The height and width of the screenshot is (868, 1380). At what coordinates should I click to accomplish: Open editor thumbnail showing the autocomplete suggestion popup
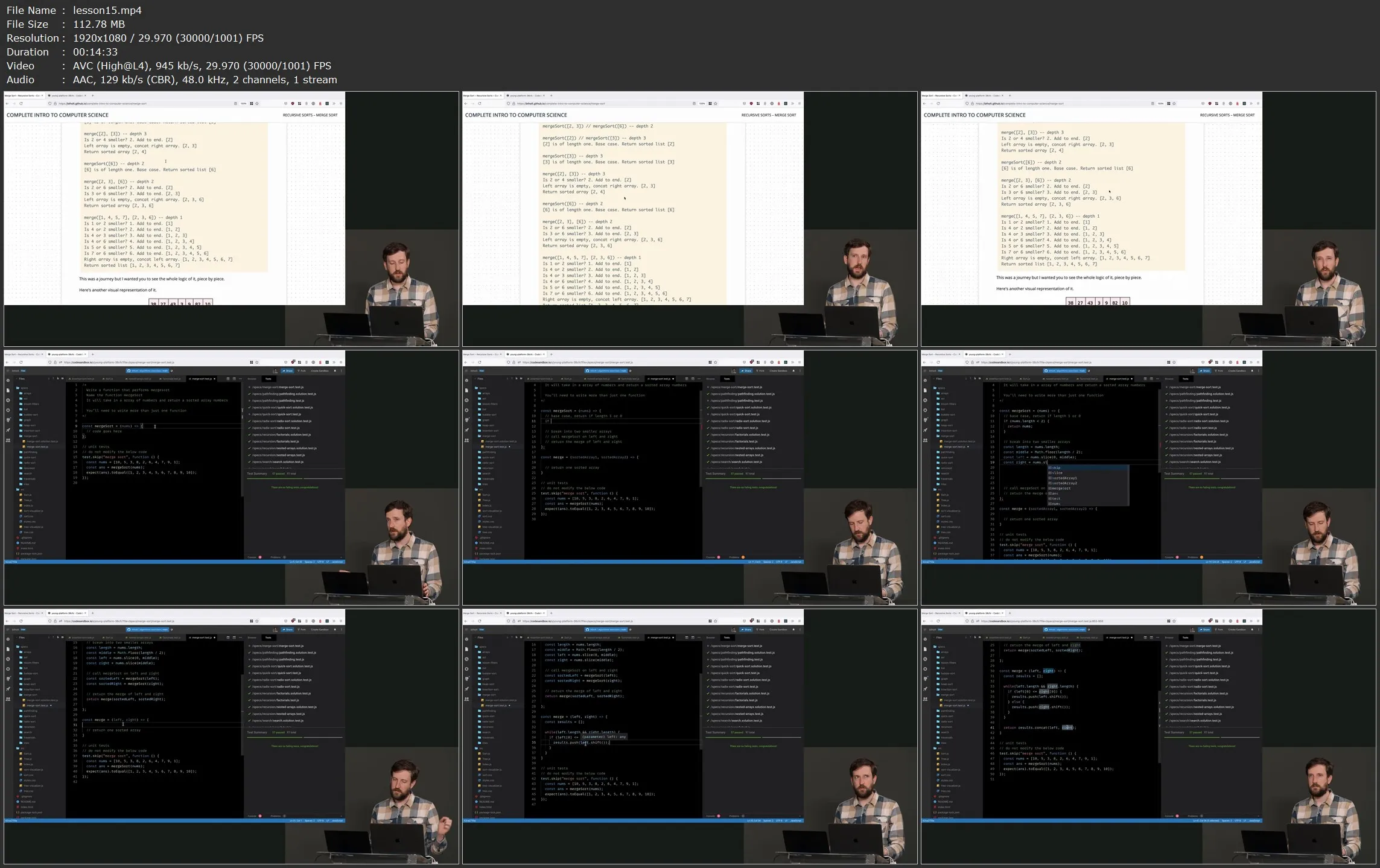pyautogui.click(x=1148, y=478)
